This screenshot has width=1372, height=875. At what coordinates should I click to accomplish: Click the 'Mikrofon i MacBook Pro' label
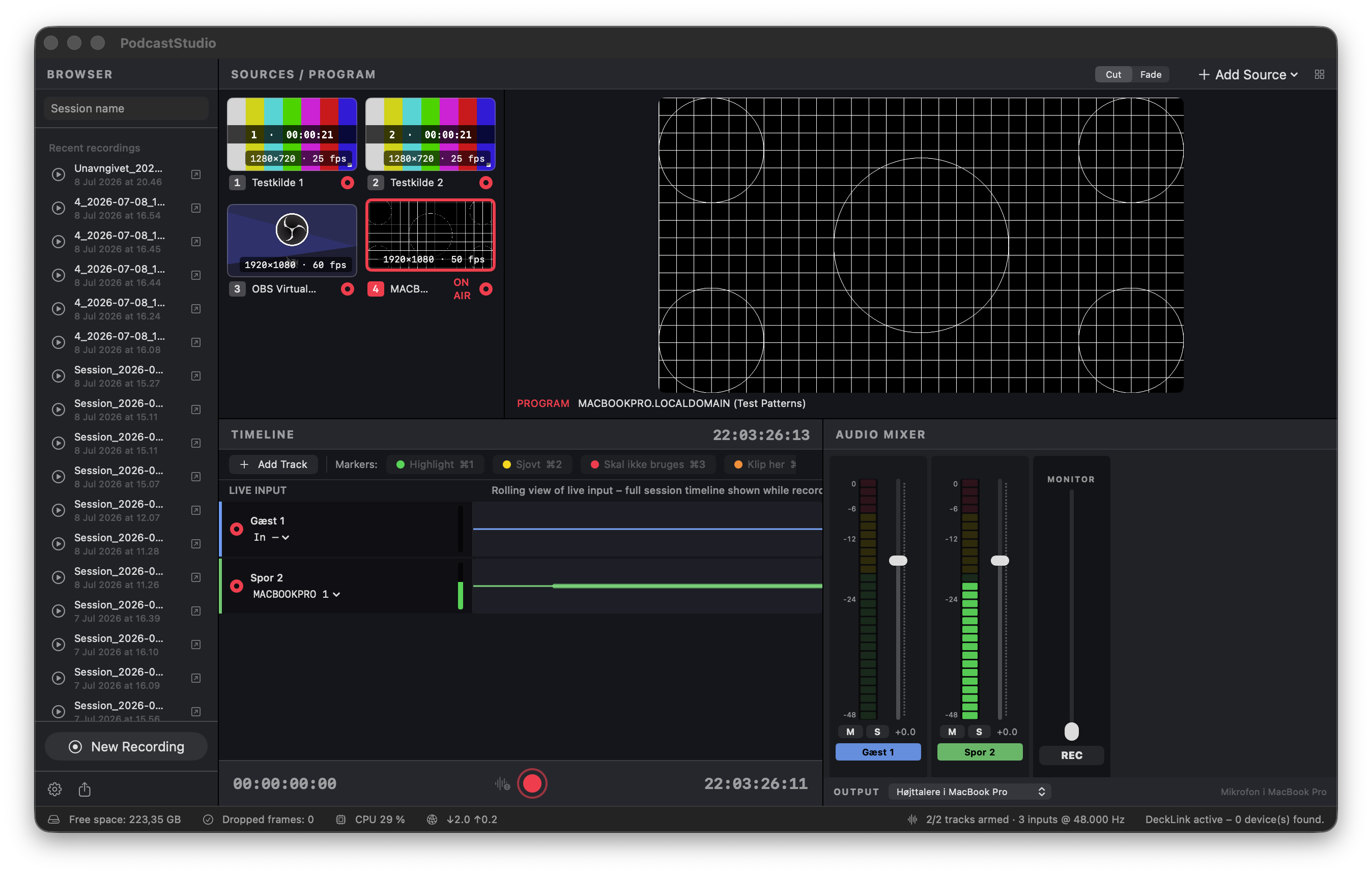pyautogui.click(x=1273, y=792)
